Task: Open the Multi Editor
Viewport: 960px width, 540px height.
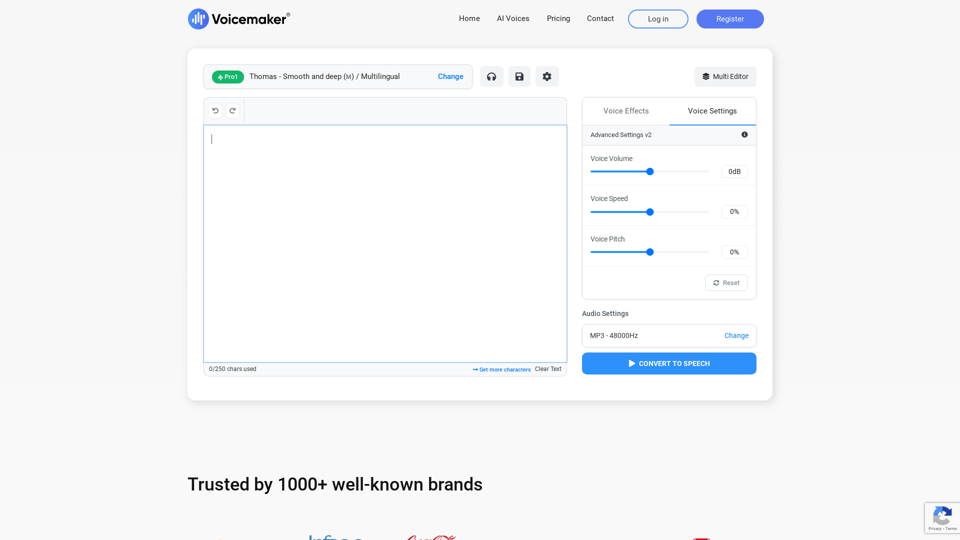Action: (725, 77)
